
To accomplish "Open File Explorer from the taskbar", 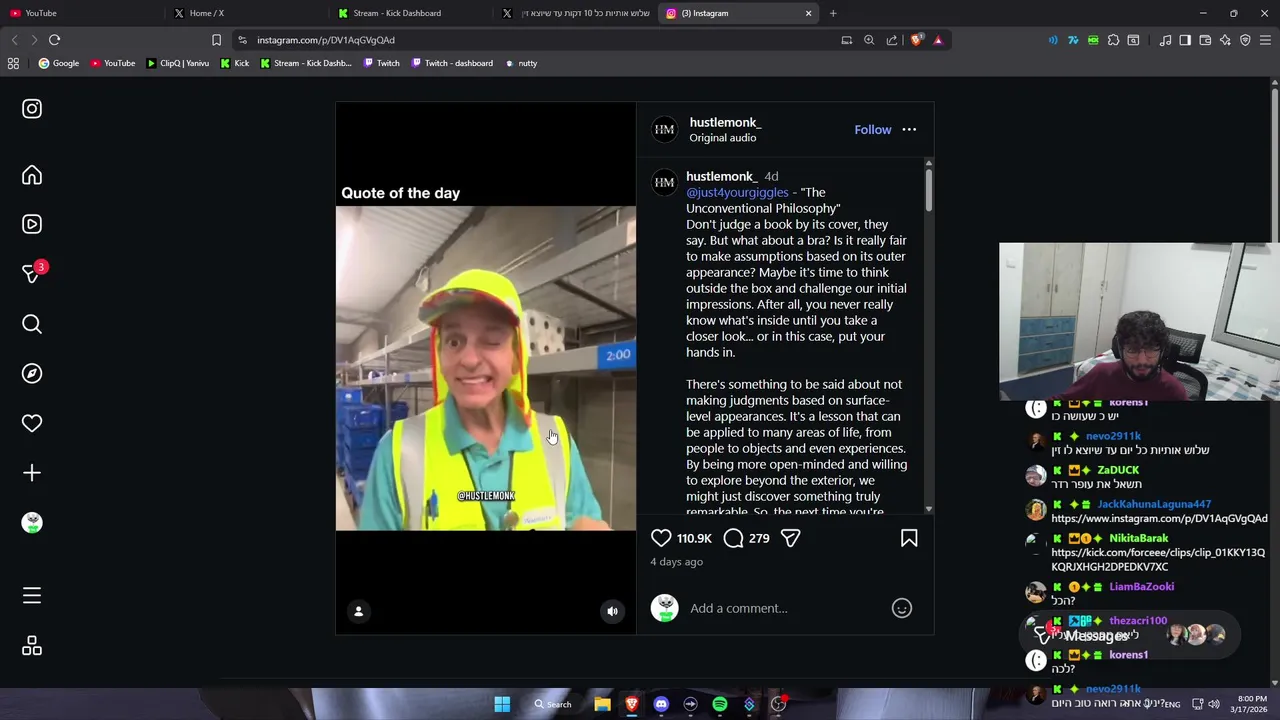I will 602,704.
